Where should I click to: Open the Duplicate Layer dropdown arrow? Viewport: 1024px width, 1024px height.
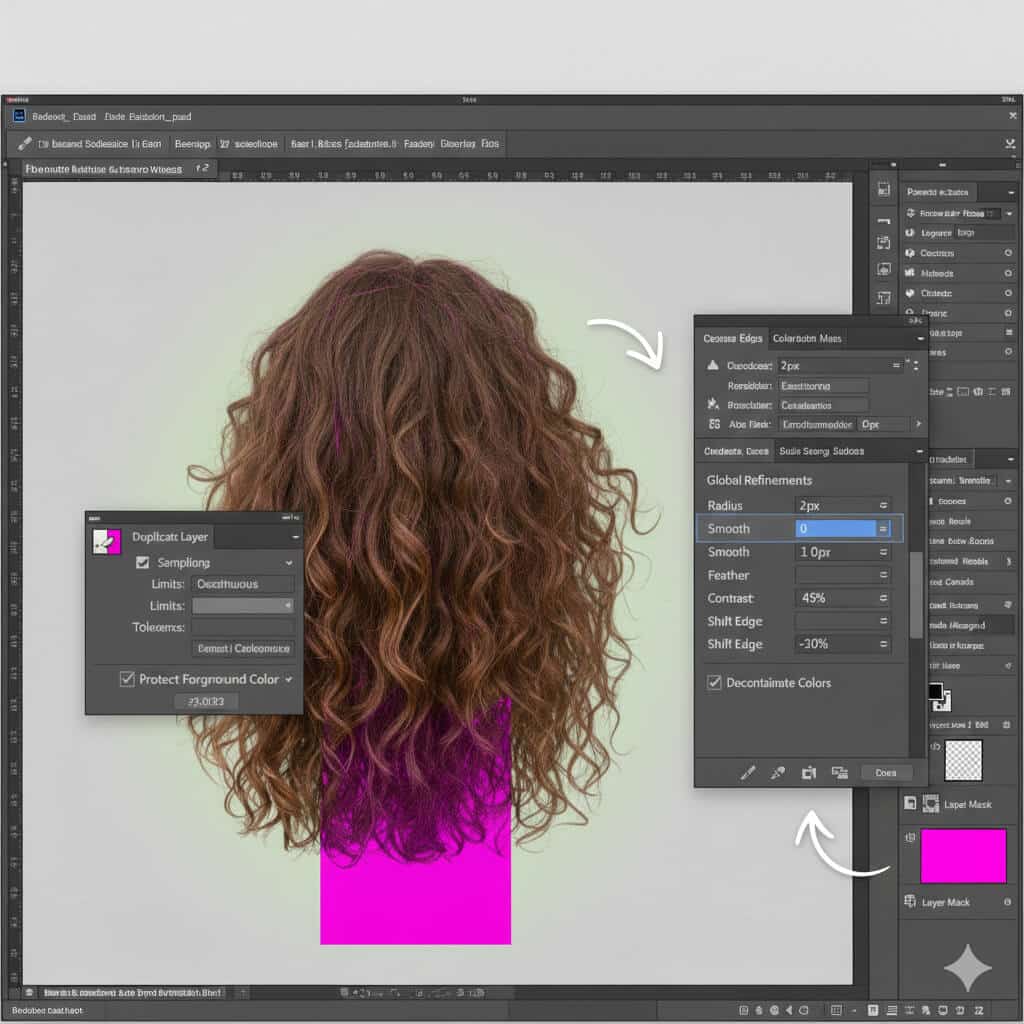[x=296, y=537]
